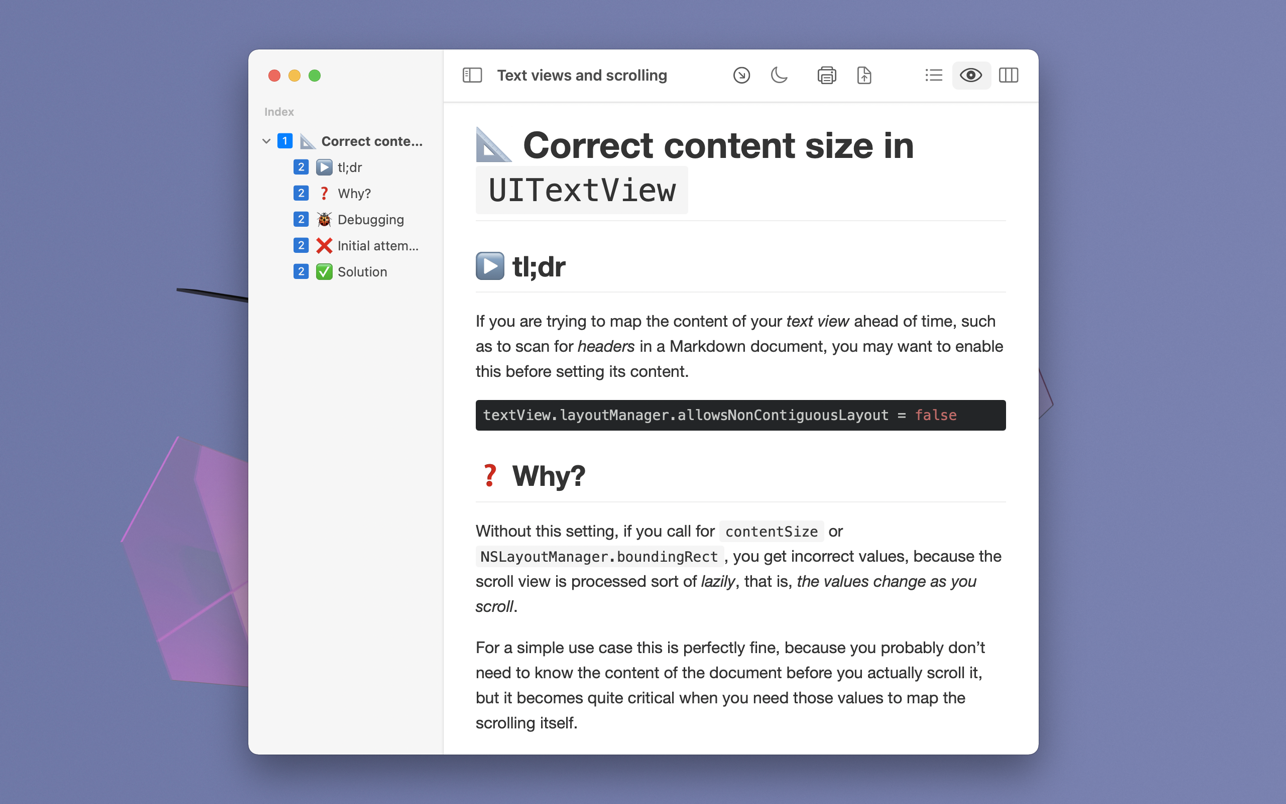Select Initial attempt item in outline
This screenshot has height=804, width=1286.
pyautogui.click(x=377, y=246)
